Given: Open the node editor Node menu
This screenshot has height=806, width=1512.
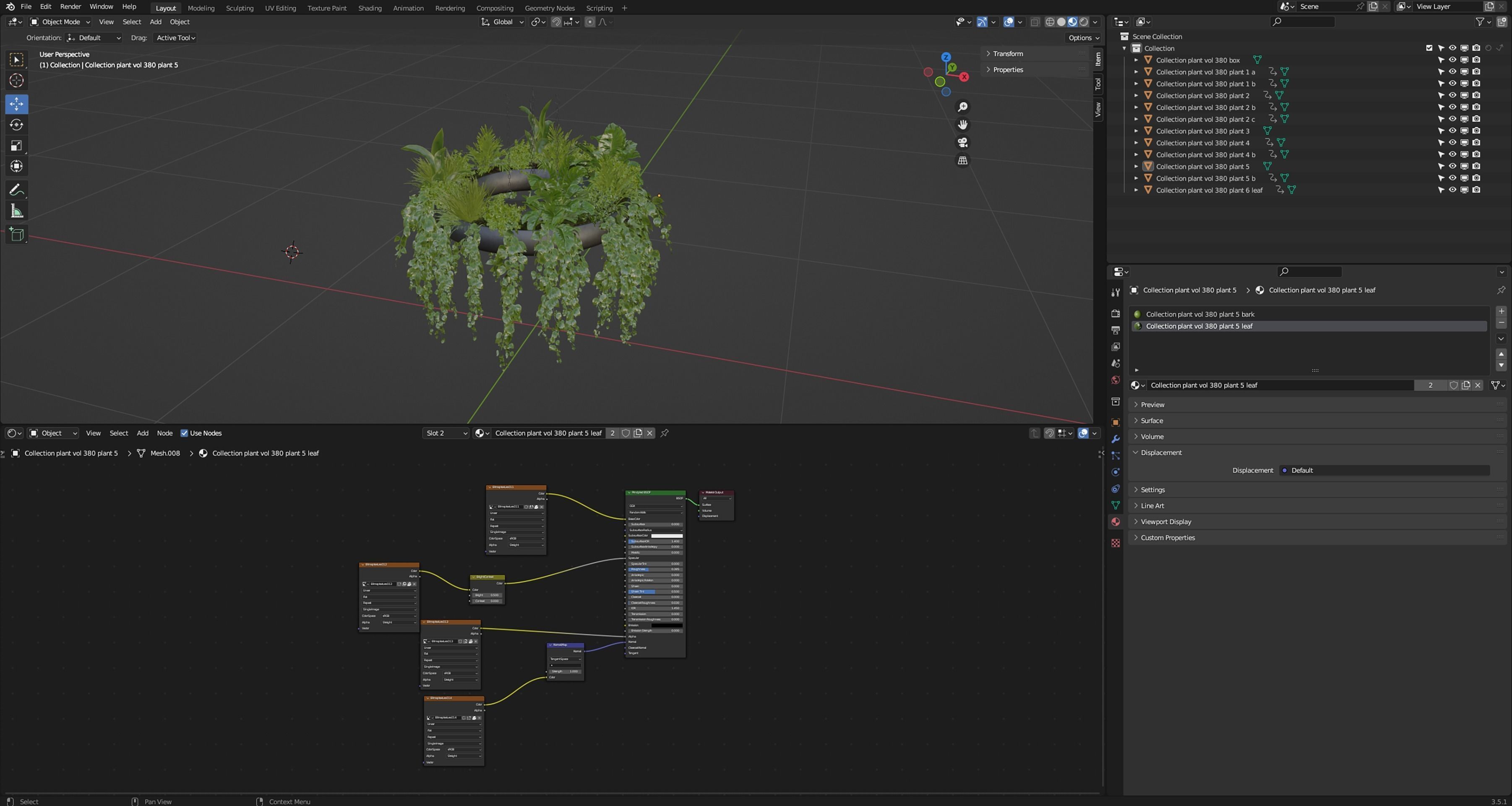Looking at the screenshot, I should [x=164, y=433].
